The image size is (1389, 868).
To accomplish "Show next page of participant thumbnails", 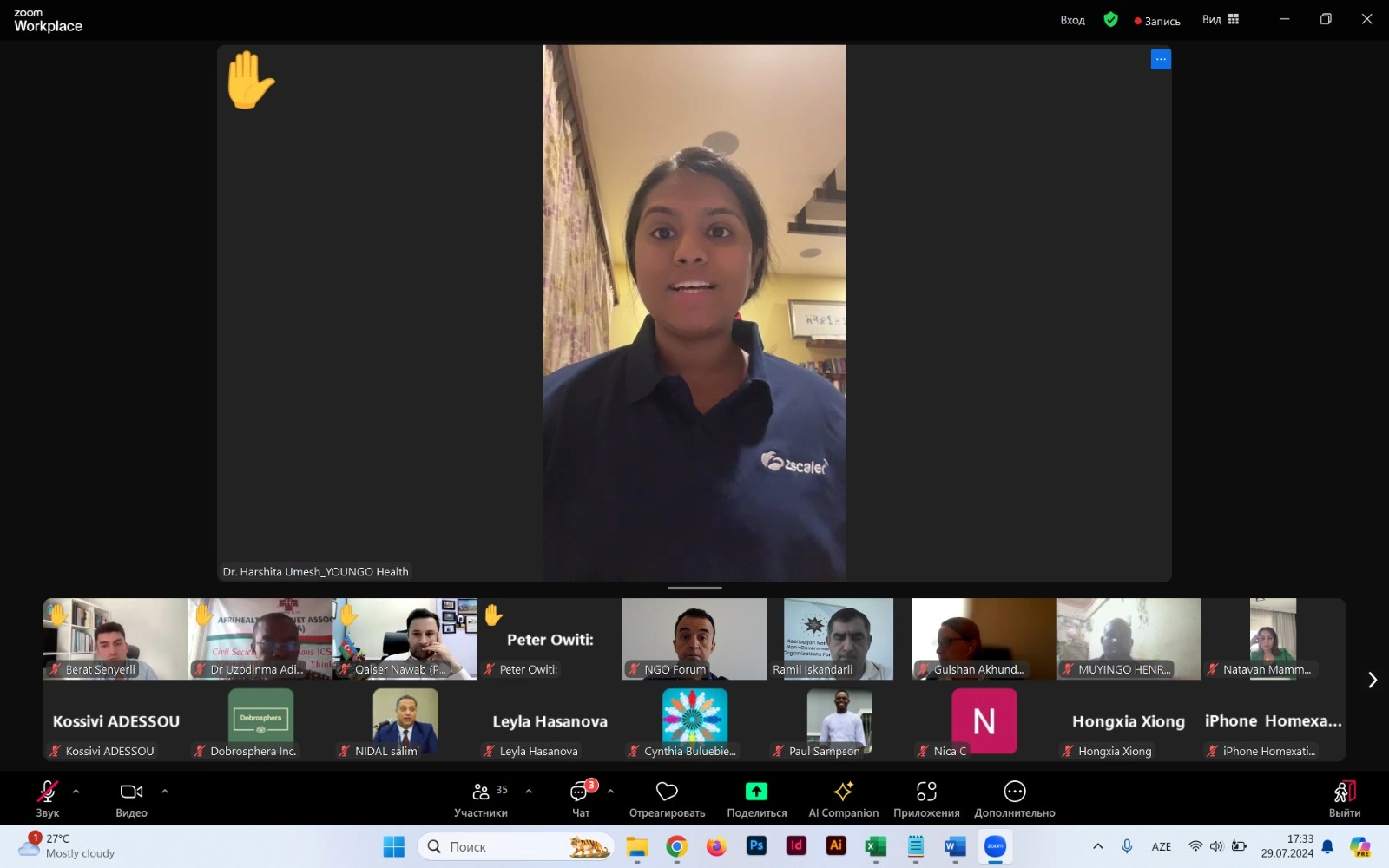I will [1373, 680].
